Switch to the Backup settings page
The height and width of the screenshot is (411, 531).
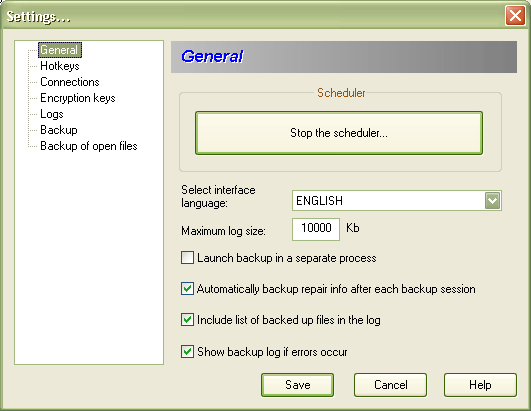pyautogui.click(x=59, y=130)
